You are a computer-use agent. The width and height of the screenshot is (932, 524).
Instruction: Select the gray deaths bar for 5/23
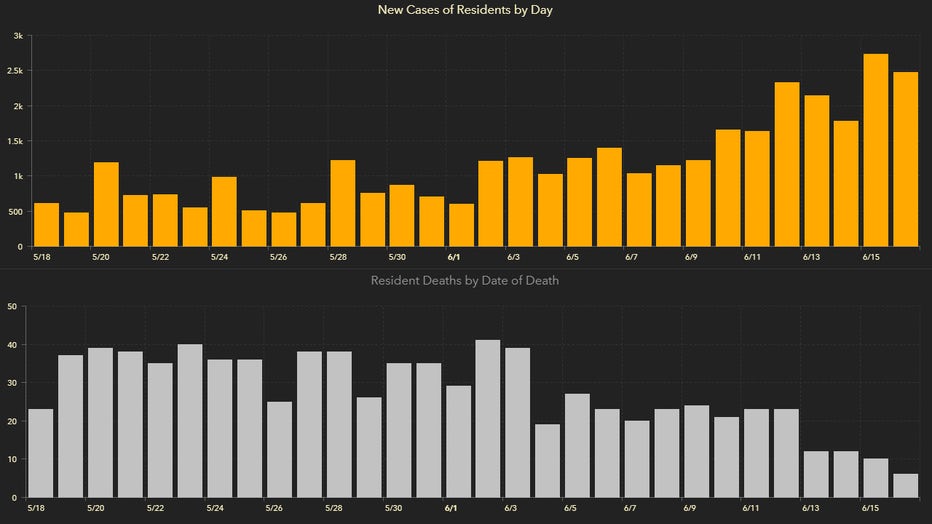[190, 421]
